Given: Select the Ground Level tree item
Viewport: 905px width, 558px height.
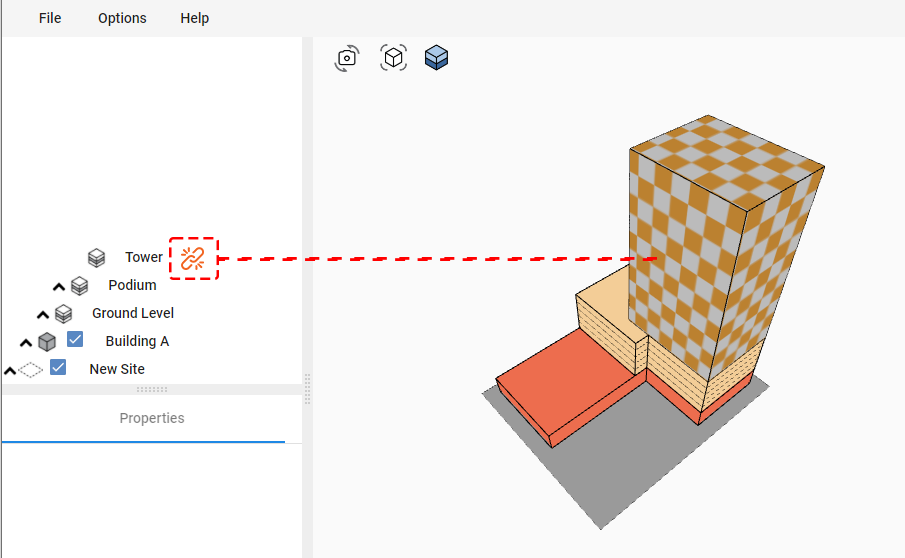Looking at the screenshot, I should (133, 313).
